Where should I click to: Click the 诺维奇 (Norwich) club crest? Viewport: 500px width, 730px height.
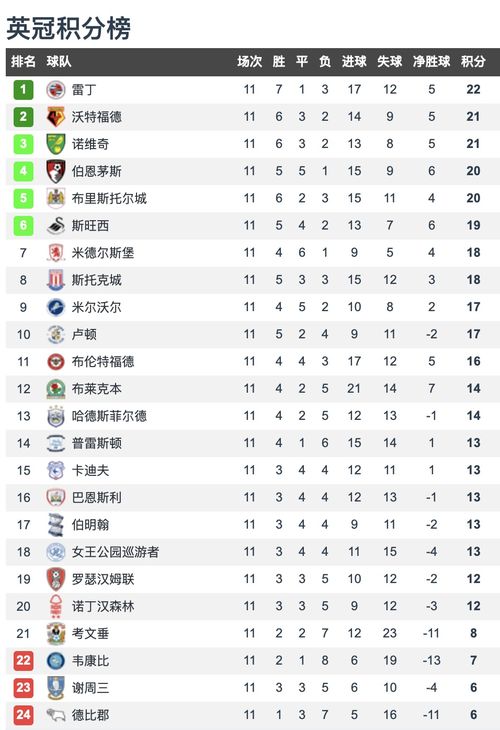pyautogui.click(x=56, y=144)
